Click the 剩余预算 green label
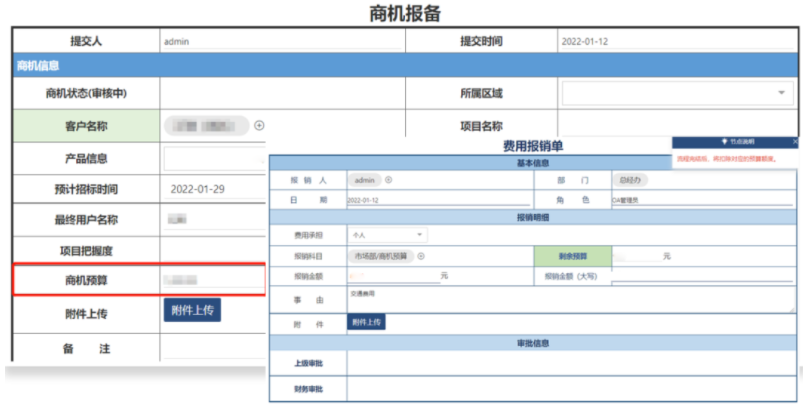Viewport: 803px width, 411px height. coord(573,256)
